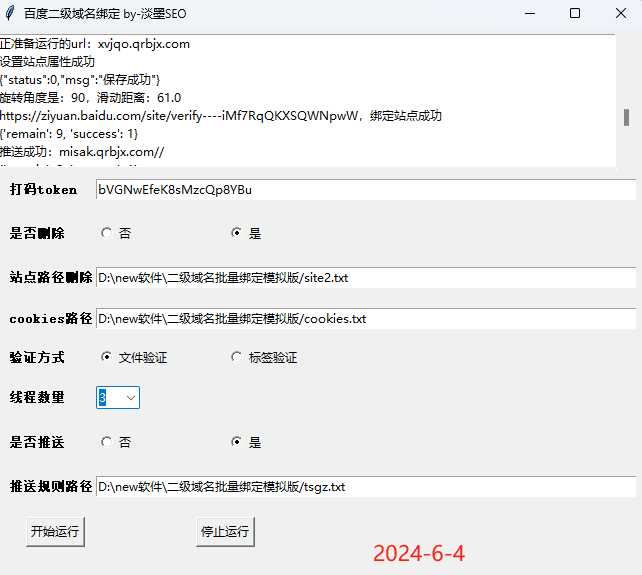
Task: Focus the 打码token input field
Action: [366, 190]
